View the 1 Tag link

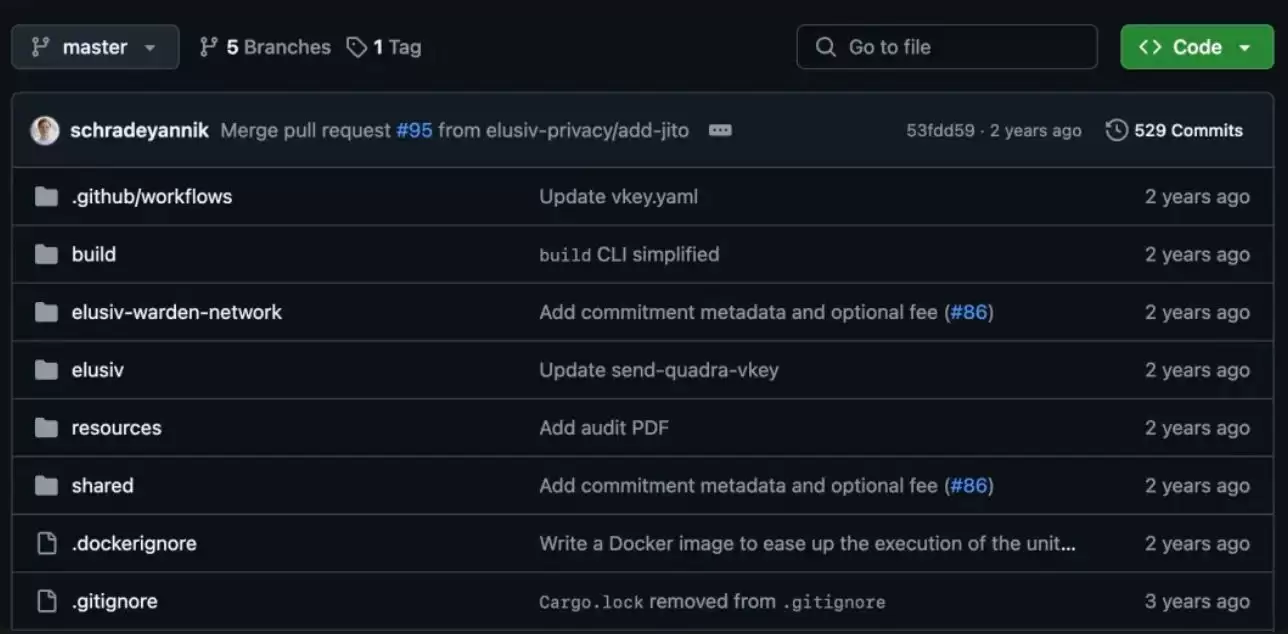[384, 47]
